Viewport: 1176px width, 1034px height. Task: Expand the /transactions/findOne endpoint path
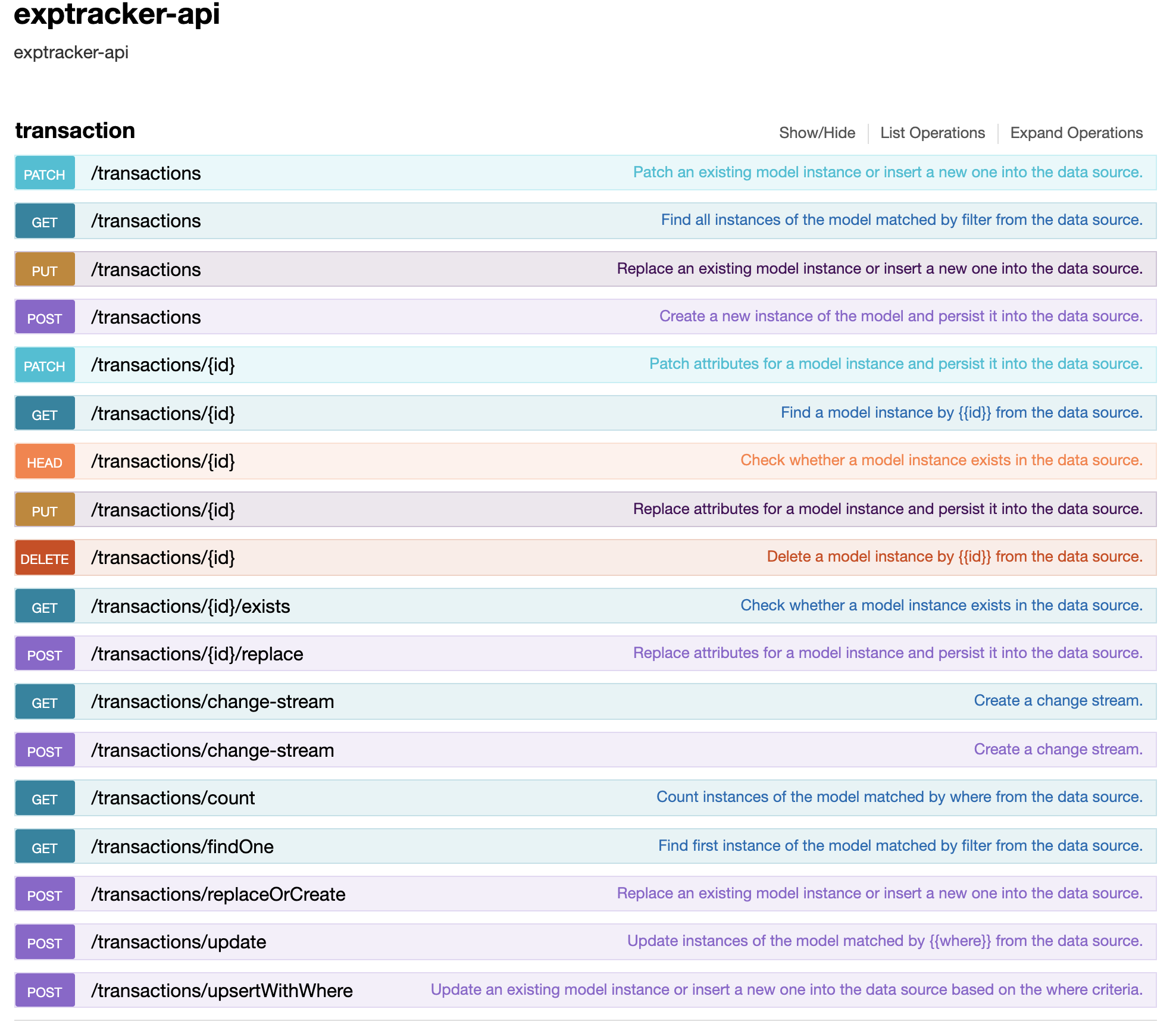182,847
